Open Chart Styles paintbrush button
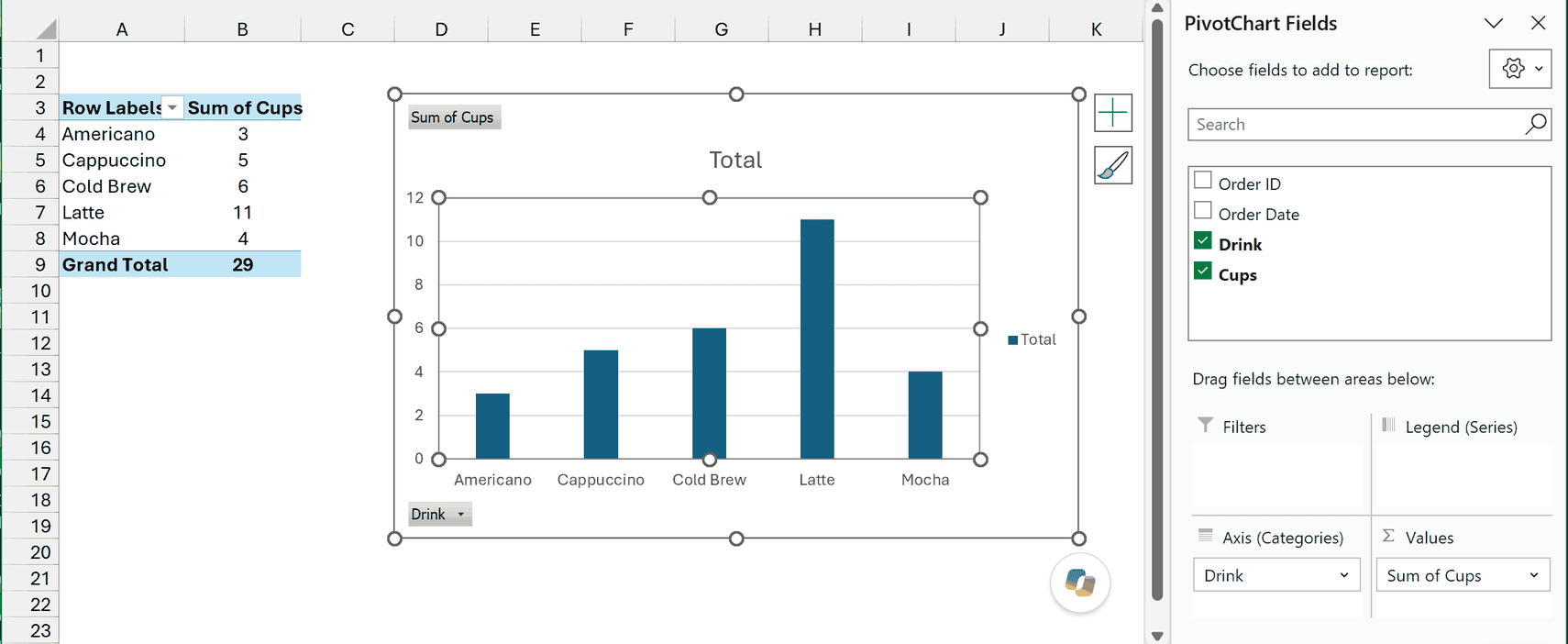This screenshot has width=1568, height=644. coord(1113,165)
